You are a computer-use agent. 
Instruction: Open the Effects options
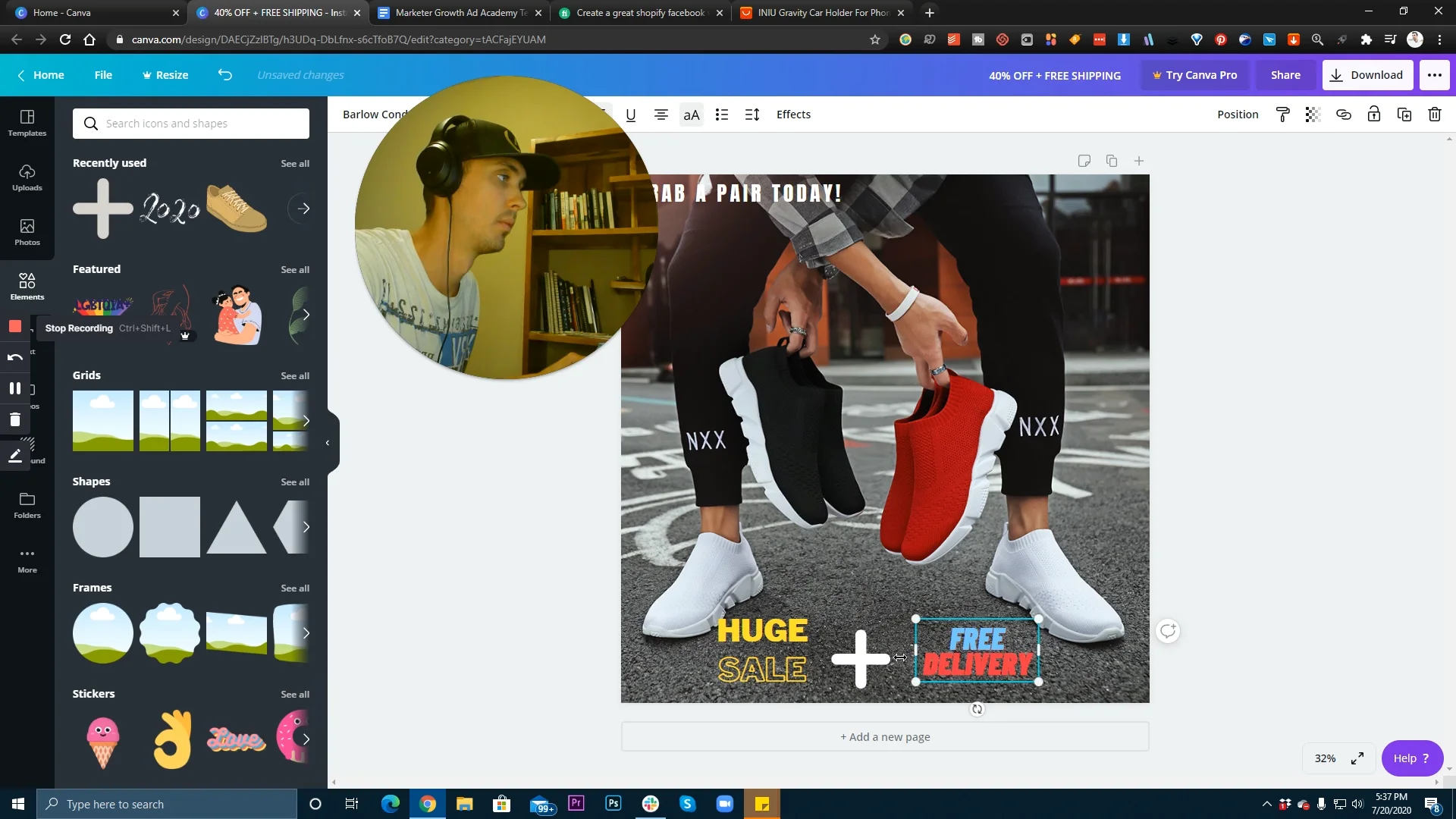point(793,115)
